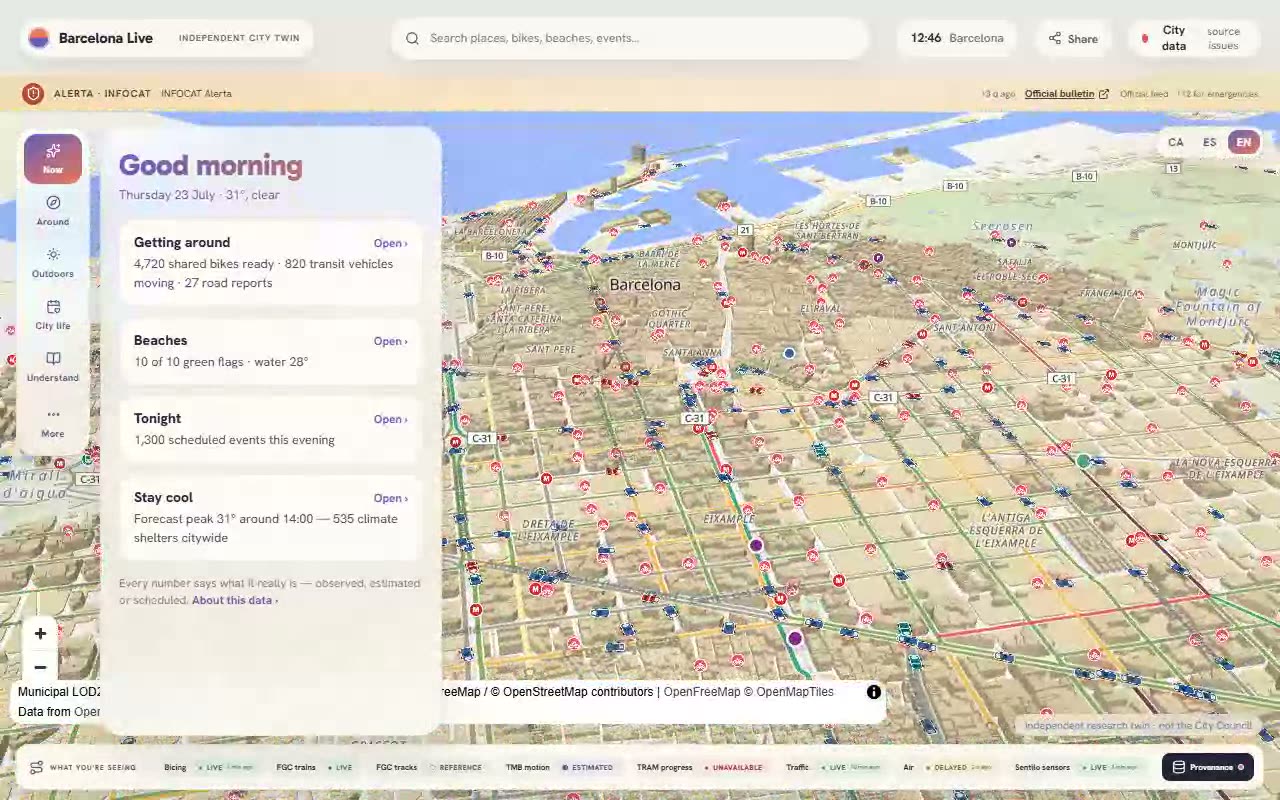Click the OpenFreeMap attribution text

(702, 692)
